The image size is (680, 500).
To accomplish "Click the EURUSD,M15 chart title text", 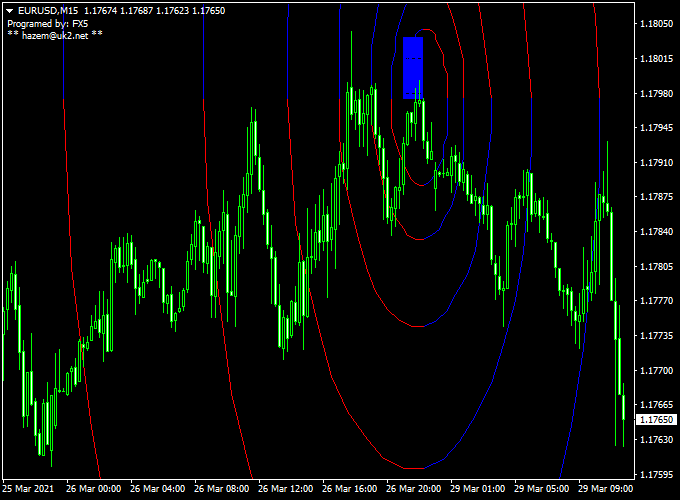I will tap(48, 11).
